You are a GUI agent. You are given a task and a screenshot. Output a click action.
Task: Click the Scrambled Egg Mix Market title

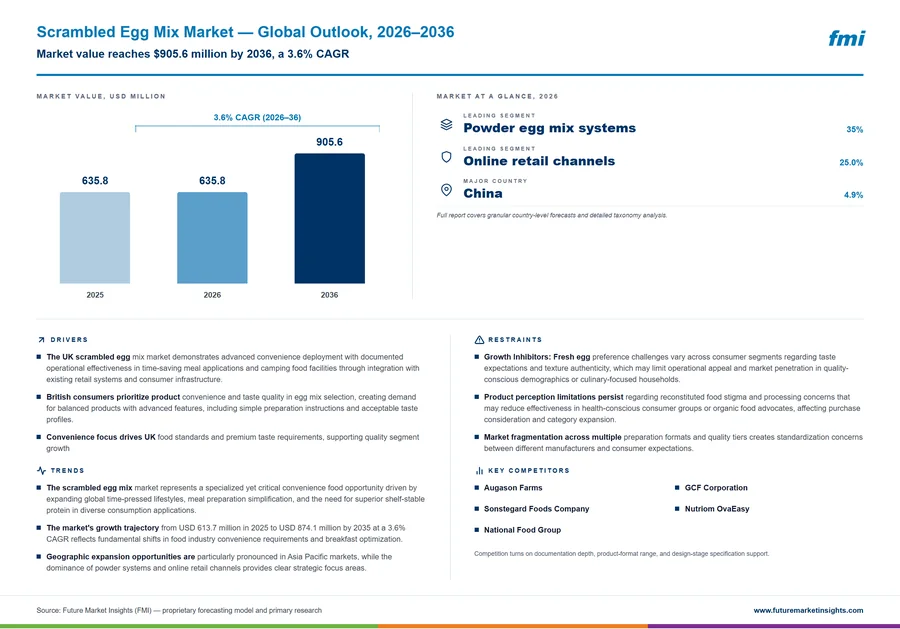point(245,32)
